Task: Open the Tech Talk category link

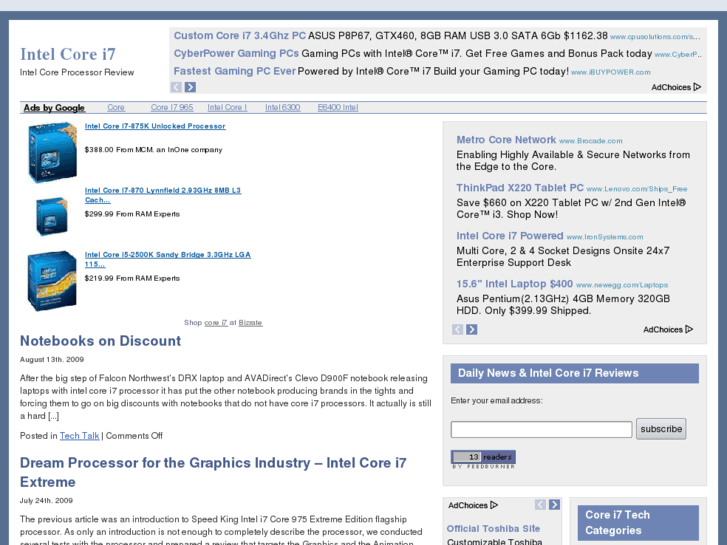Action: [x=79, y=436]
